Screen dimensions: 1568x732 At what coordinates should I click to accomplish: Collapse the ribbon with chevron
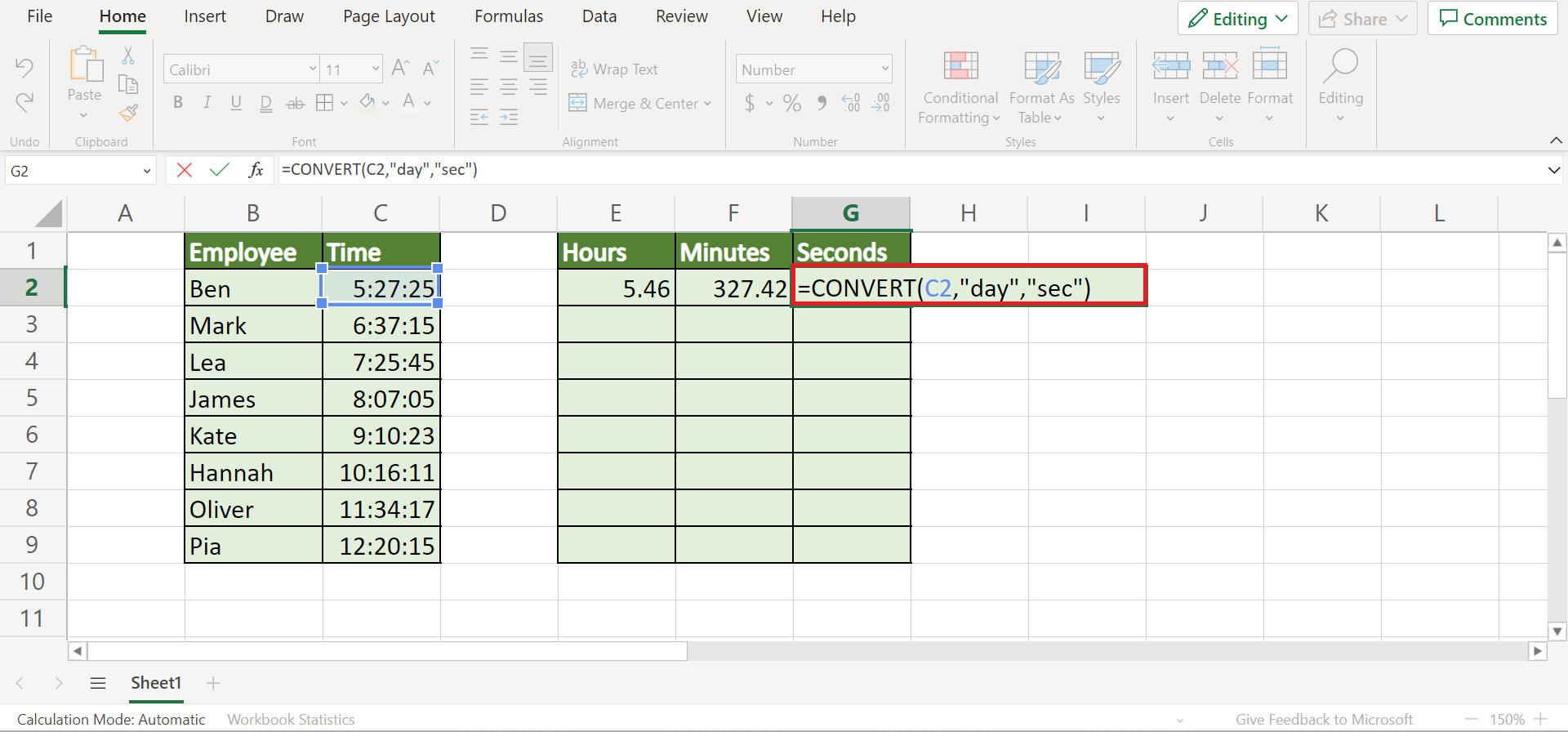coord(1556,141)
